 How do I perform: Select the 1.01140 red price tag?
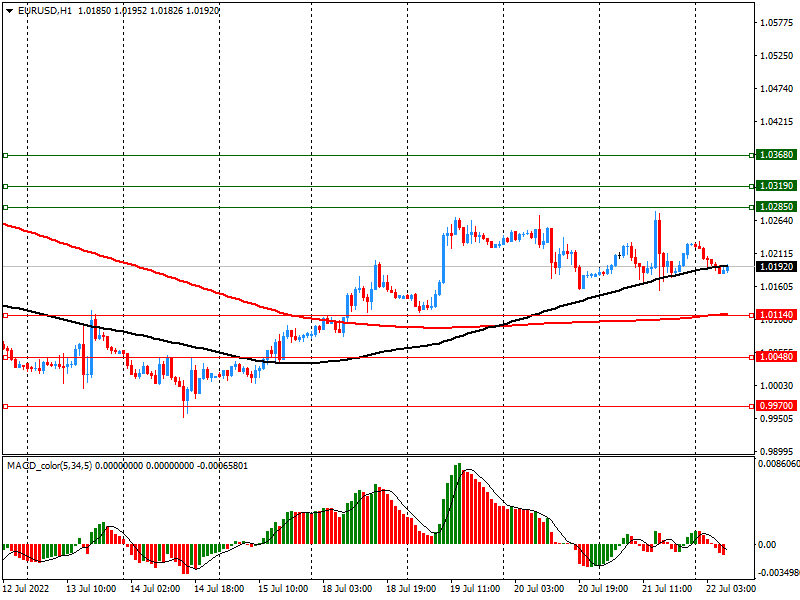tap(776, 315)
